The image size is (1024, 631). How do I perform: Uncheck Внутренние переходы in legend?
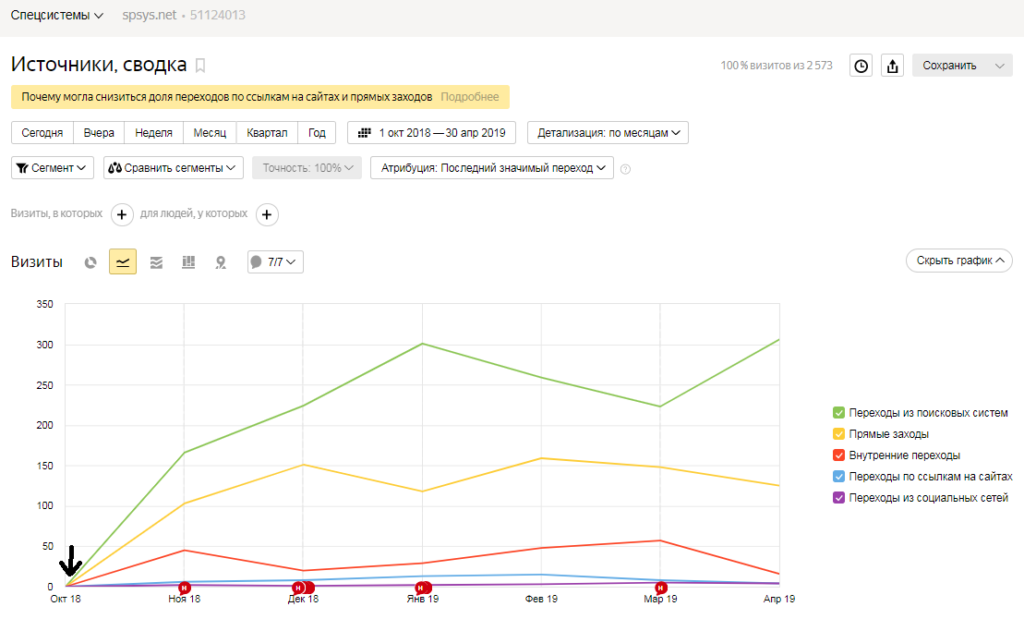pyautogui.click(x=839, y=455)
